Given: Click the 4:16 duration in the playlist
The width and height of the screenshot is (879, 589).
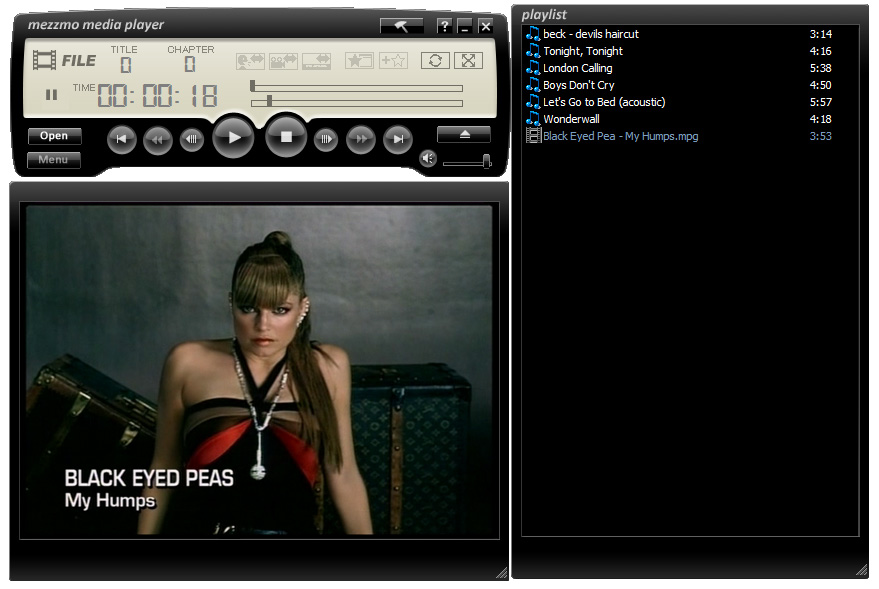Looking at the screenshot, I should click(821, 52).
